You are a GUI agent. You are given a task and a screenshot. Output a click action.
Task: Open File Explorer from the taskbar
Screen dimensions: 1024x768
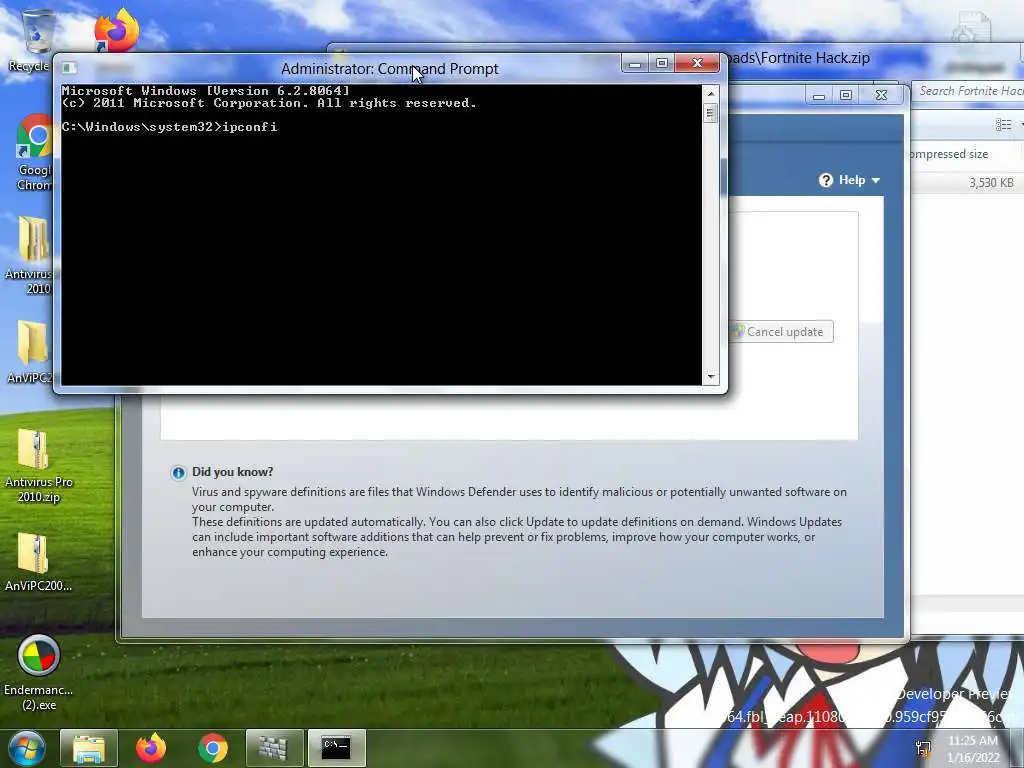89,748
